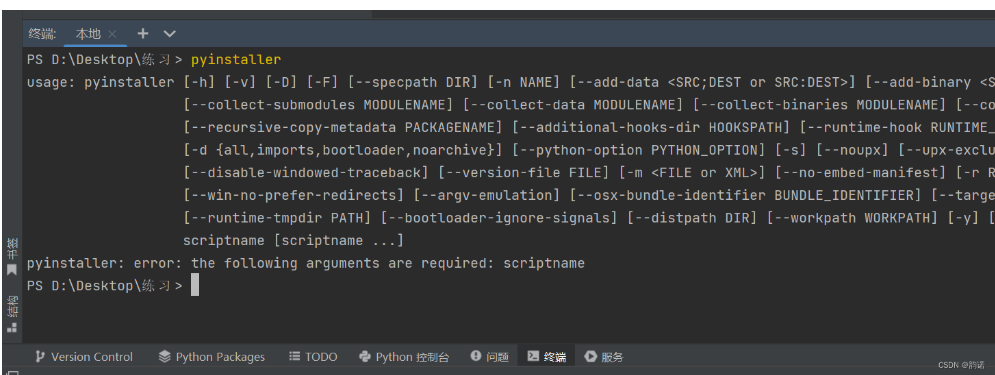Add a new terminal session with plus
995x375 pixels.
click(x=143, y=34)
